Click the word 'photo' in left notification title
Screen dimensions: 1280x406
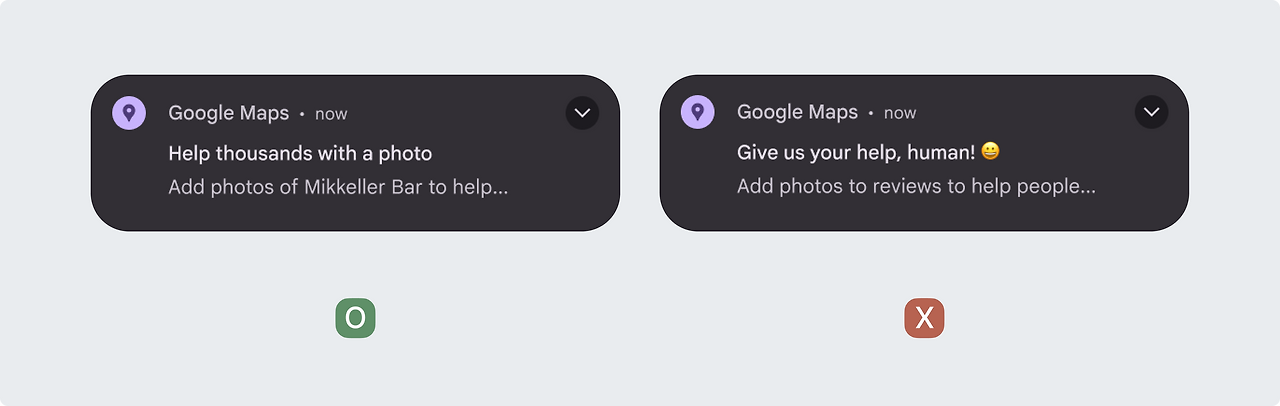[x=406, y=154]
